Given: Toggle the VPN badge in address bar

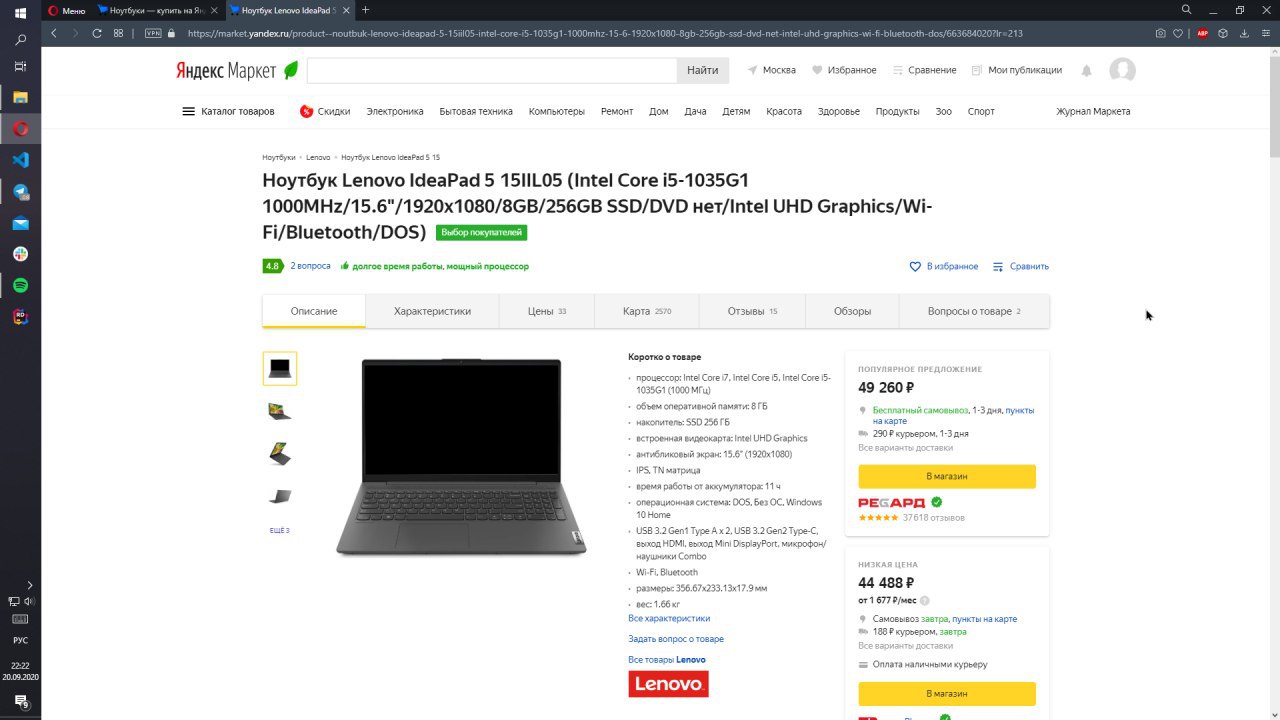Looking at the screenshot, I should [x=153, y=33].
